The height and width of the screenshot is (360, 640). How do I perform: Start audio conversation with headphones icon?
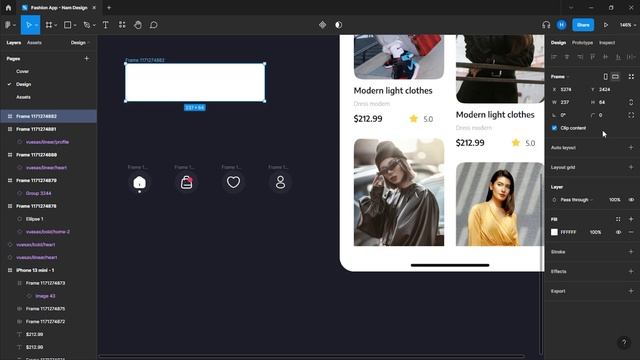pos(546,25)
